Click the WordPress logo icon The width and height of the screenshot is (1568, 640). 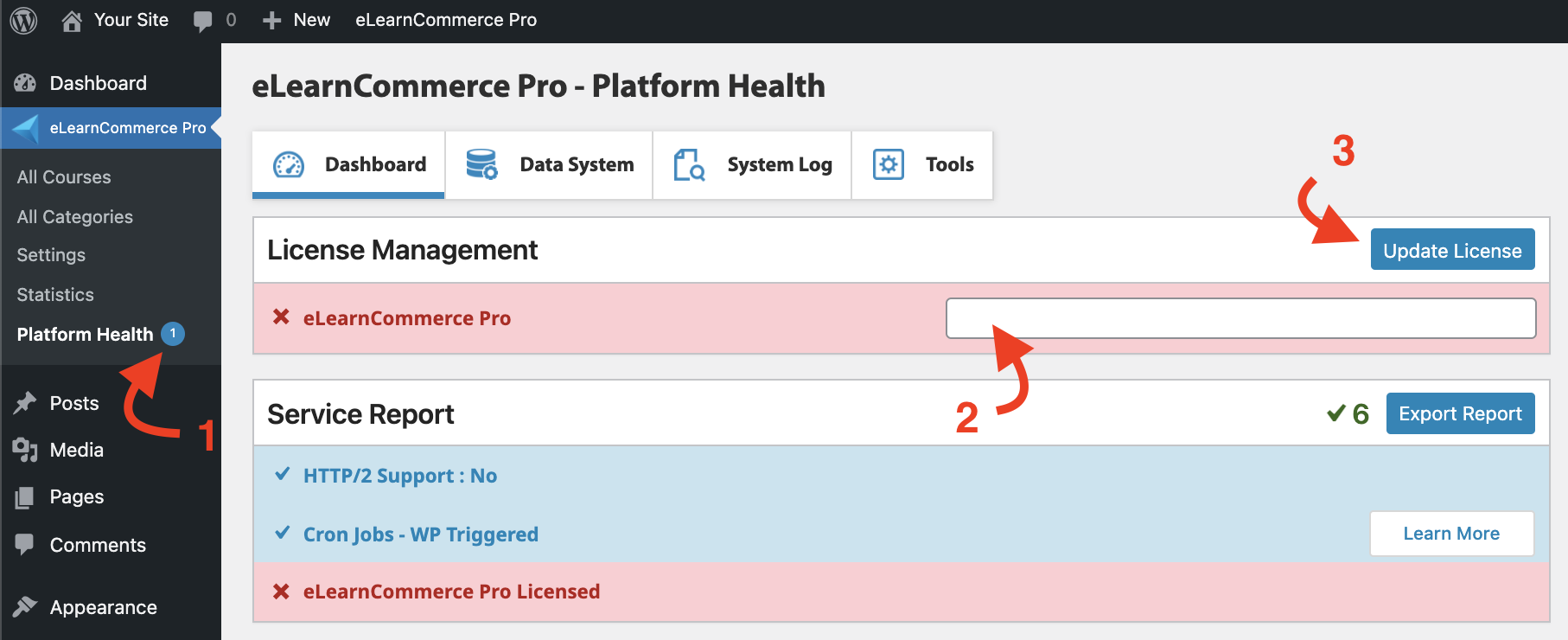coord(23,20)
